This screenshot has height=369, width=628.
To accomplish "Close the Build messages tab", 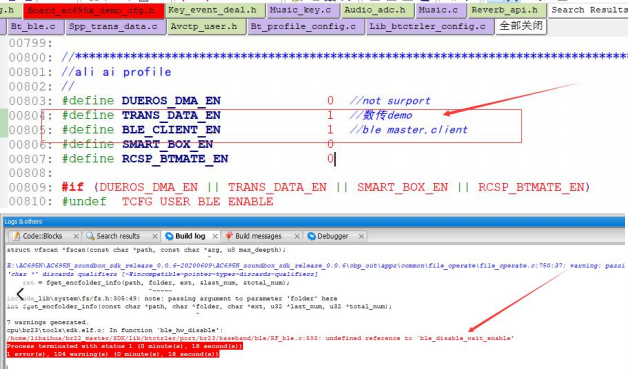I will 297,236.
